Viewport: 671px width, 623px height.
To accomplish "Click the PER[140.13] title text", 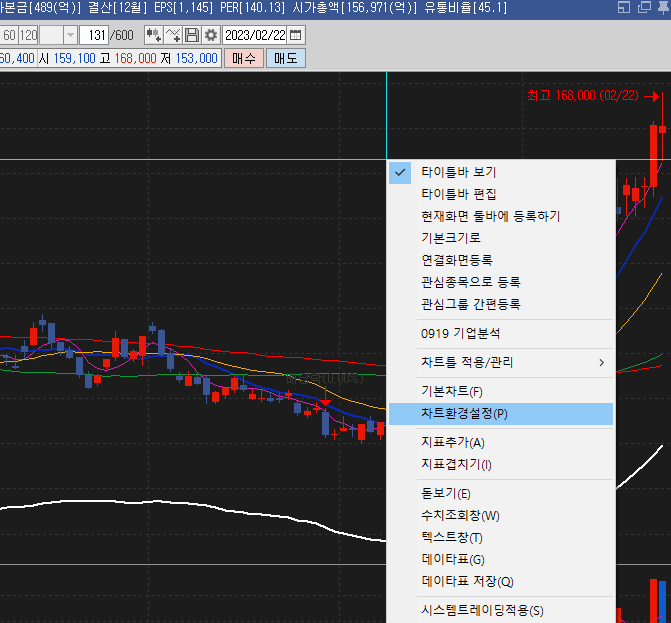I will pyautogui.click(x=252, y=7).
